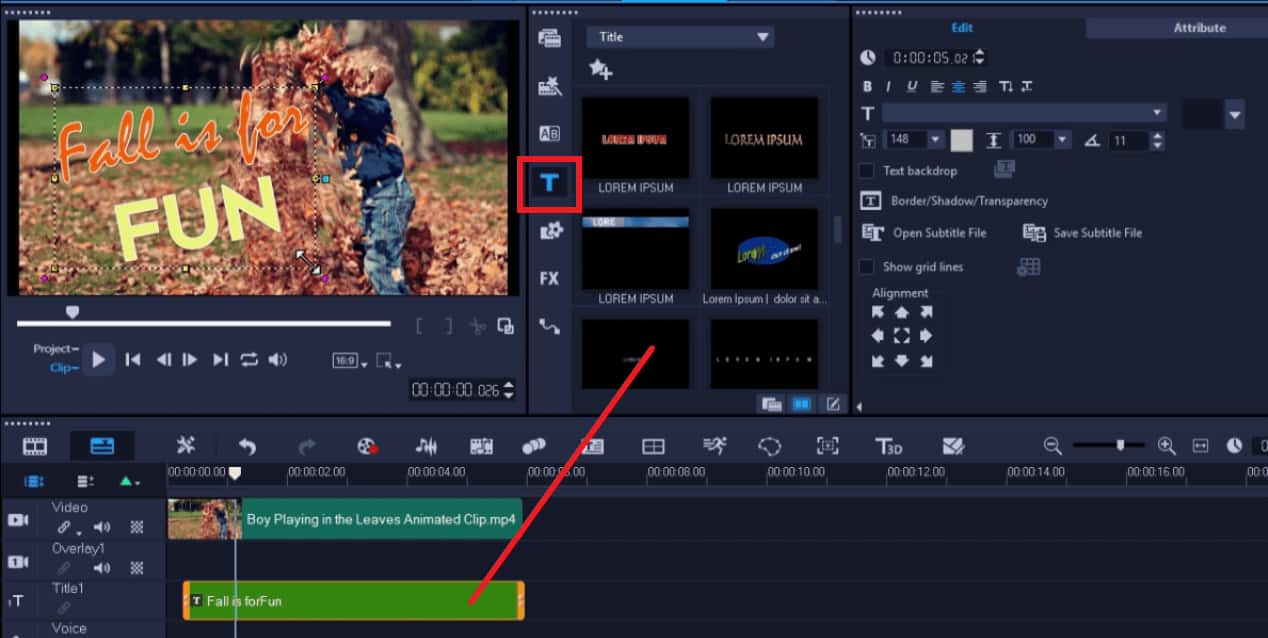This screenshot has height=638, width=1268.
Task: Switch to the Edit tab
Action: [962, 27]
